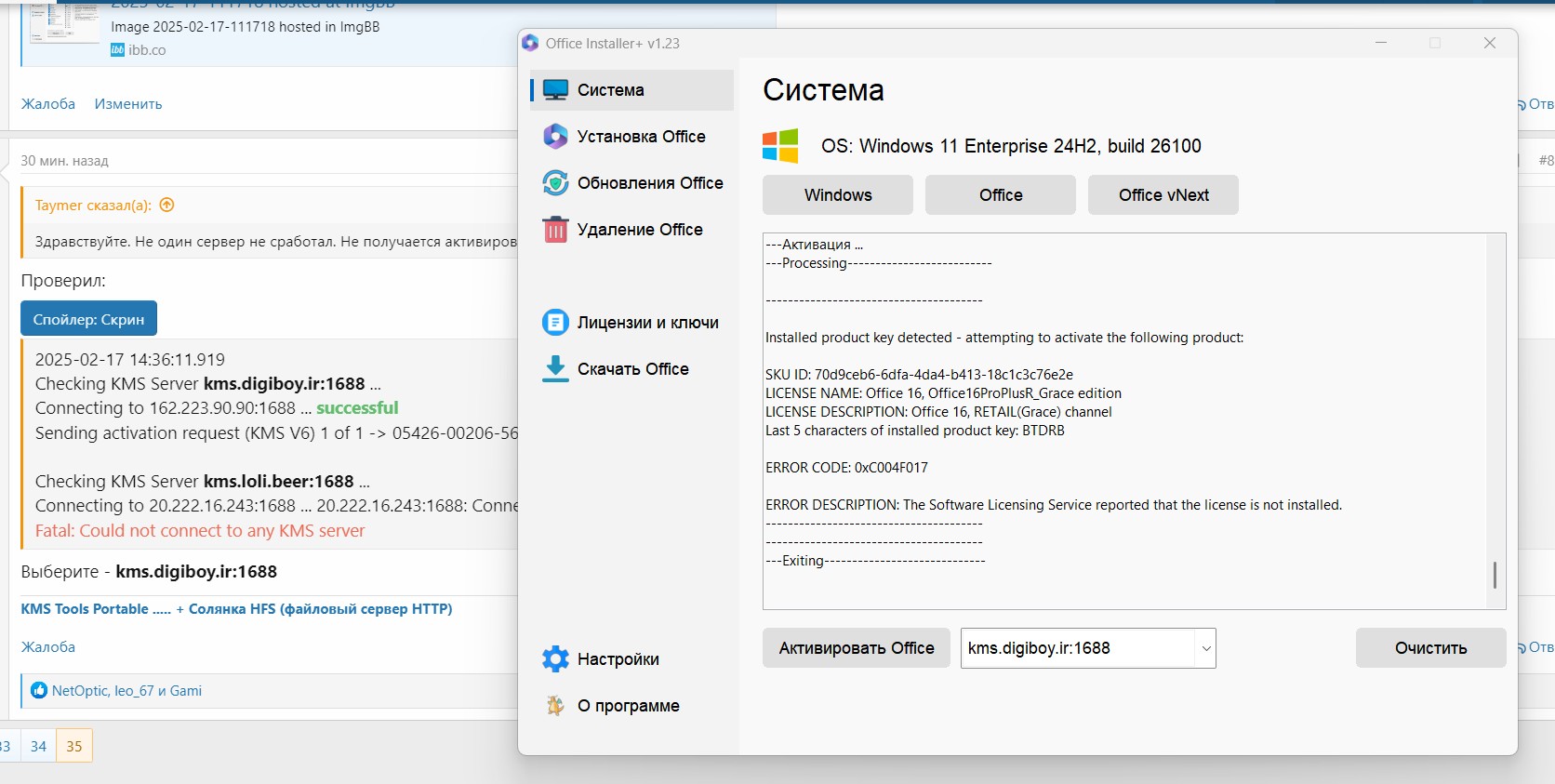Click the Изменить link in forum
The width and height of the screenshot is (1555, 784).
[x=128, y=103]
